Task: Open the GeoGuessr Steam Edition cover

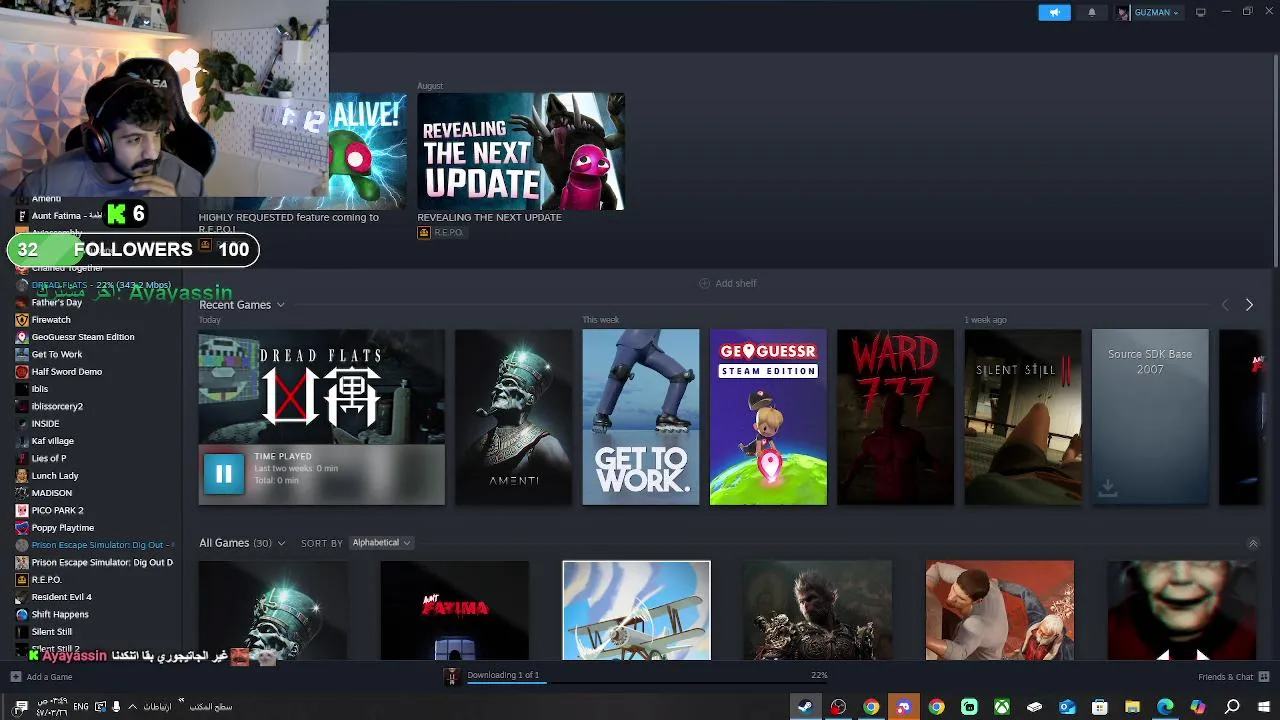Action: coord(768,418)
